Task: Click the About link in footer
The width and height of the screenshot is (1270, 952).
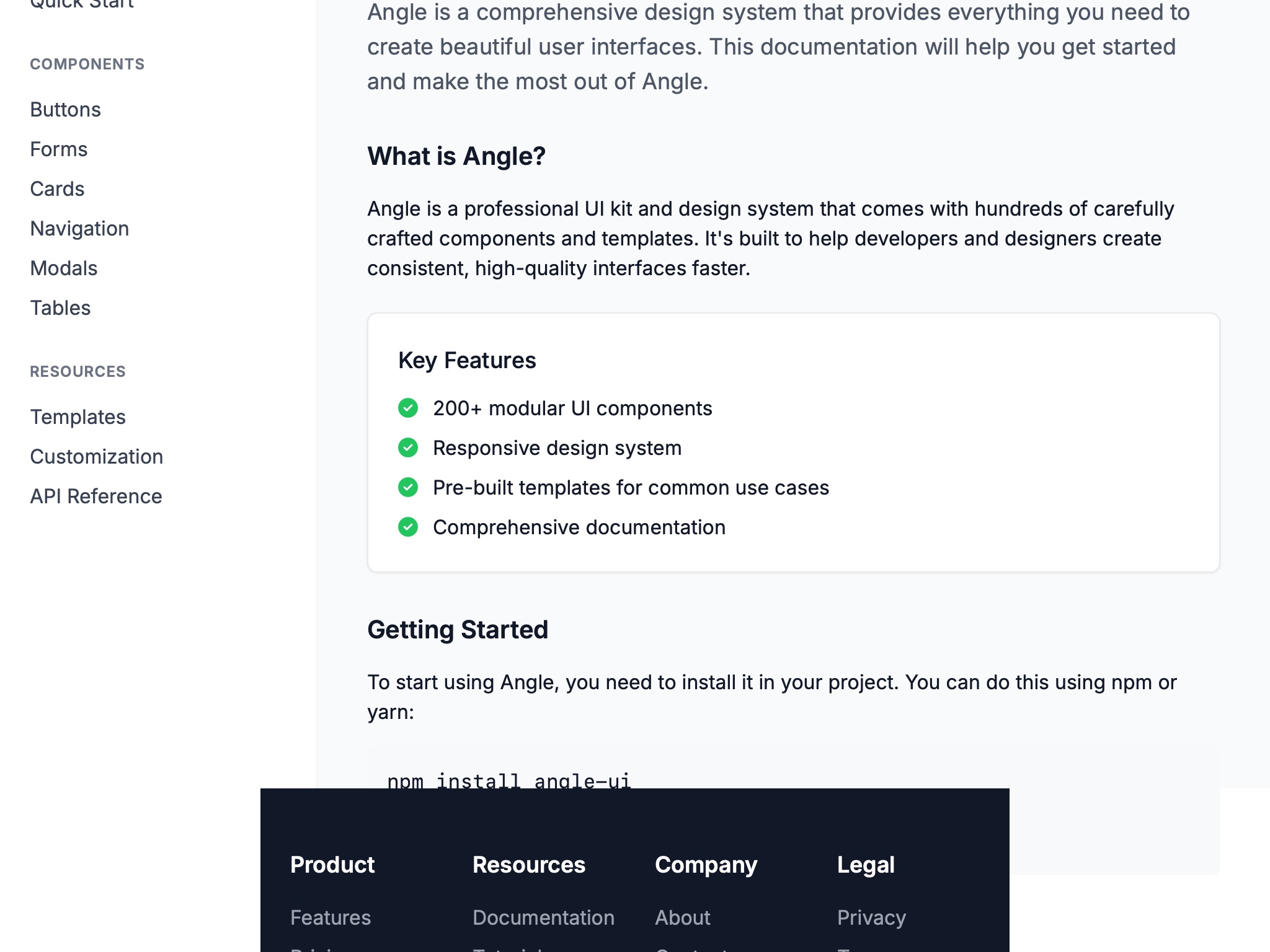Action: click(x=682, y=917)
